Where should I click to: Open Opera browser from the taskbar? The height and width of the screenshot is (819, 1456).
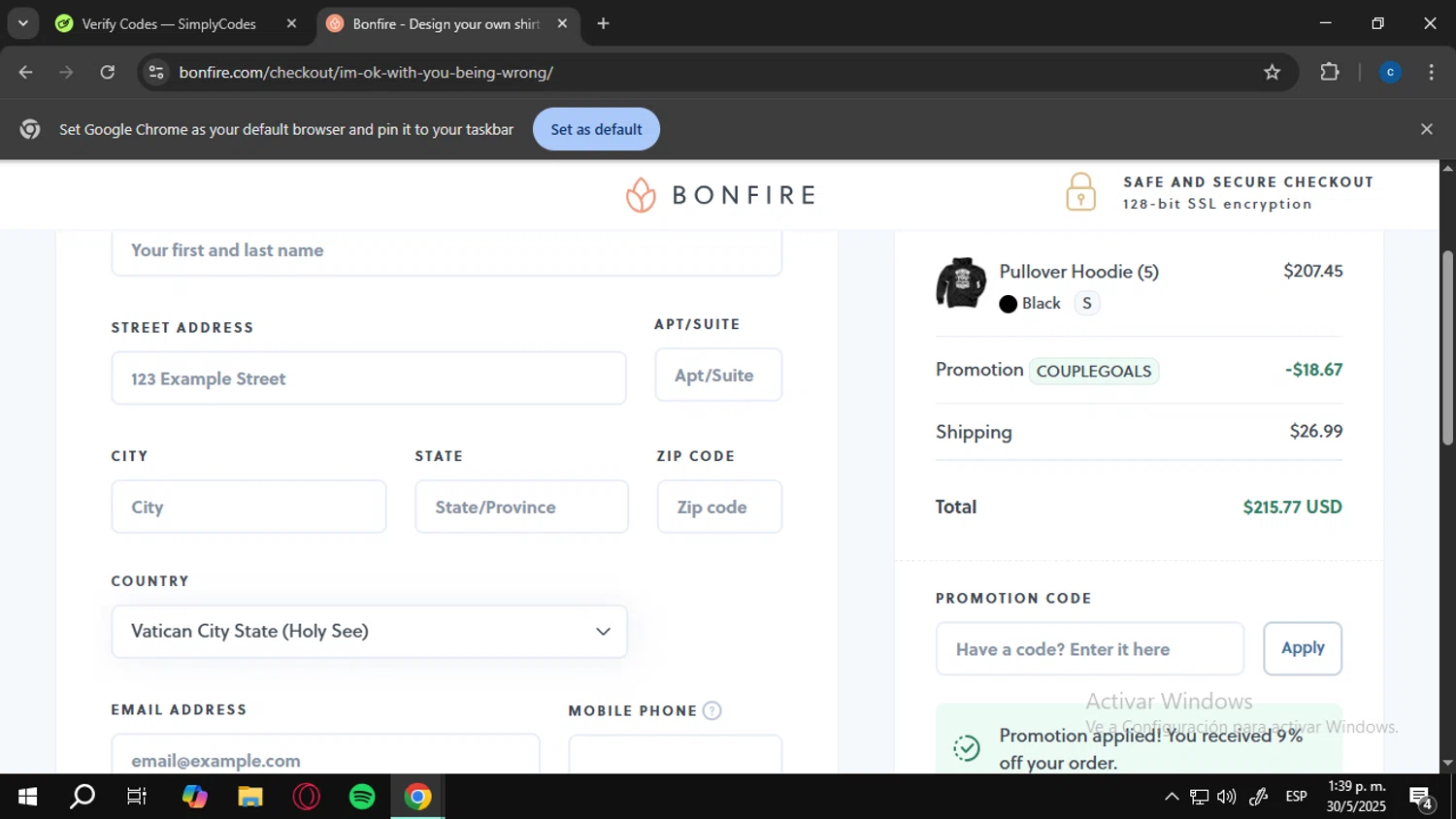pyautogui.click(x=306, y=797)
